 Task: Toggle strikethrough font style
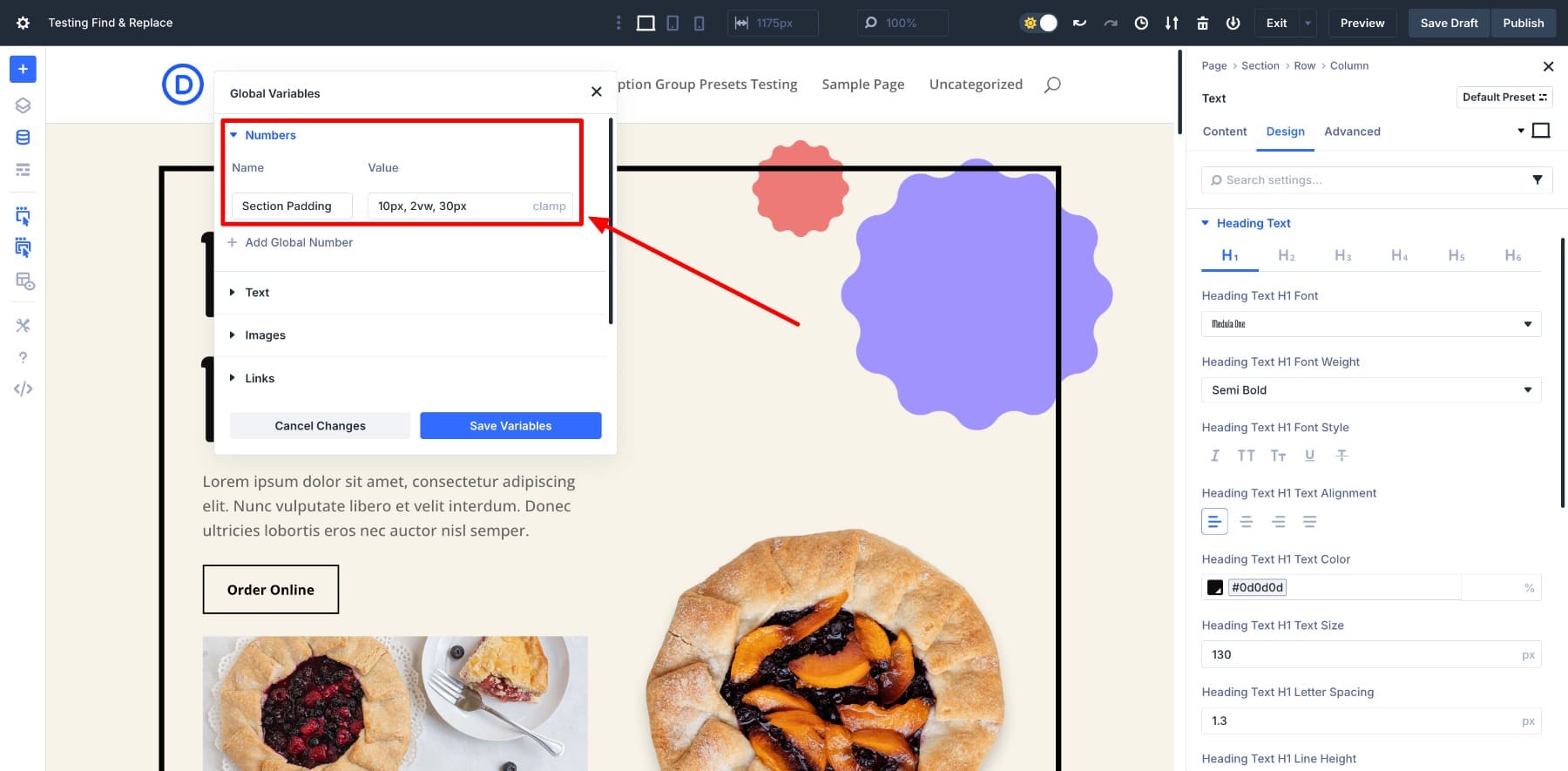1342,456
